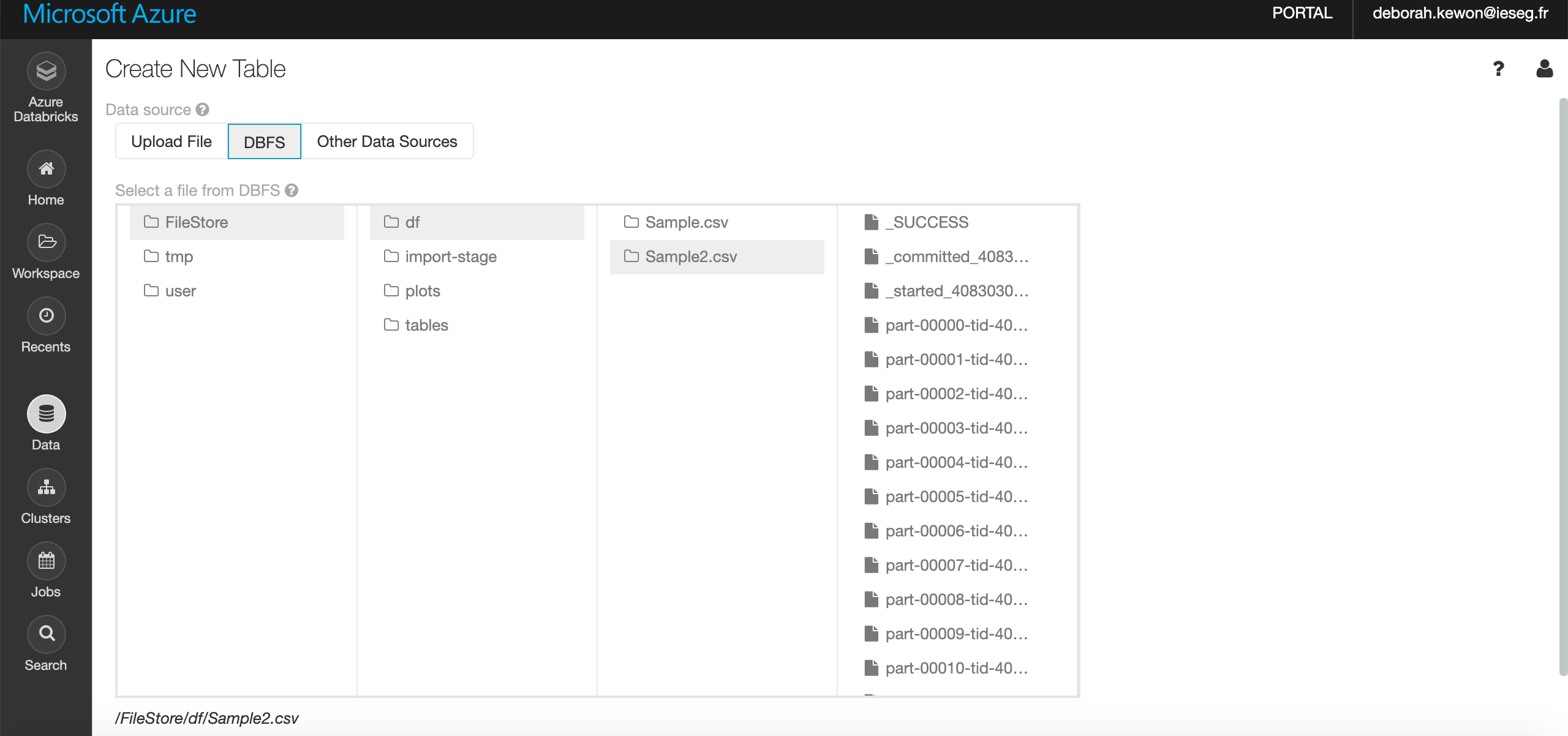Image resolution: width=1568 pixels, height=736 pixels.
Task: Open the Clusters icon
Action: point(45,487)
